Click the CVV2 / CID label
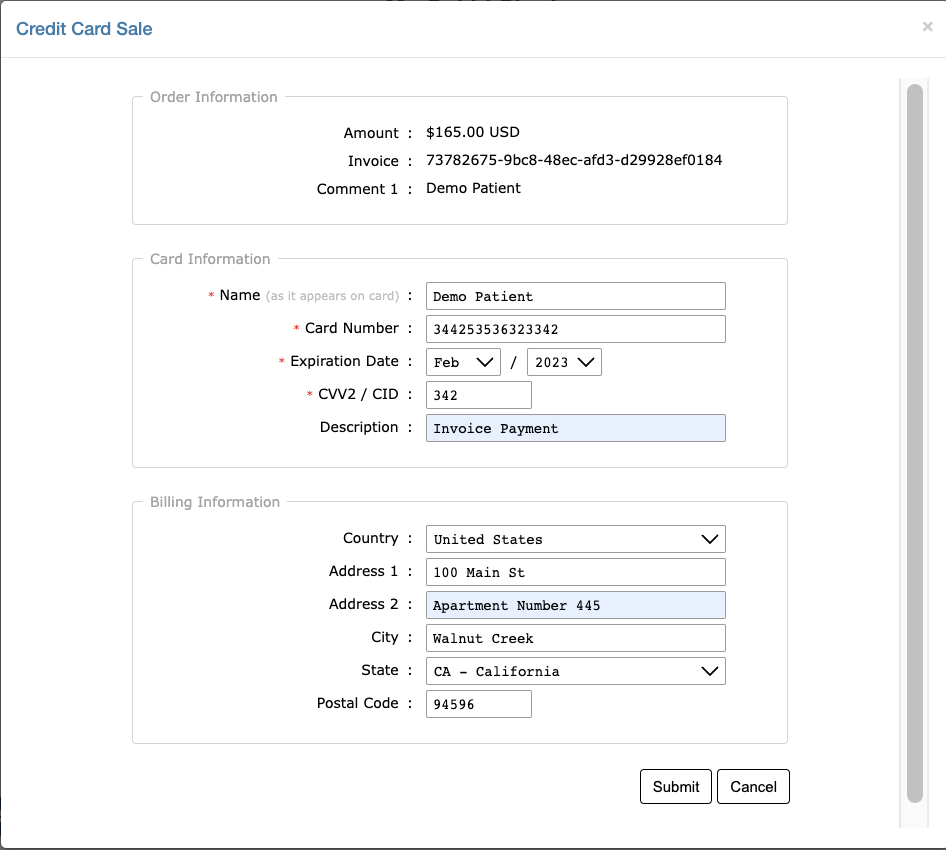This screenshot has width=946, height=850. pyautogui.click(x=358, y=394)
